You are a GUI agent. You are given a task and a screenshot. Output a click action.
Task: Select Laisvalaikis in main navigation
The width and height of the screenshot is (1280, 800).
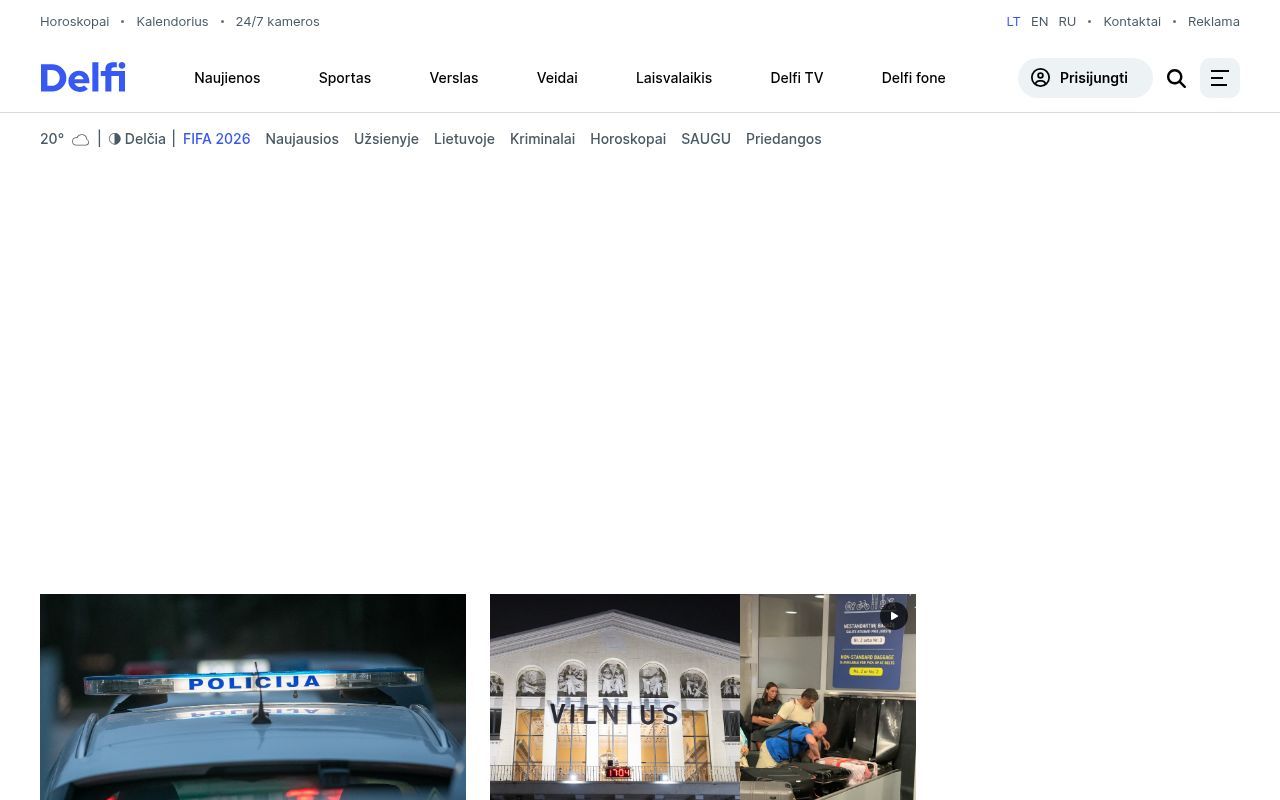(674, 78)
